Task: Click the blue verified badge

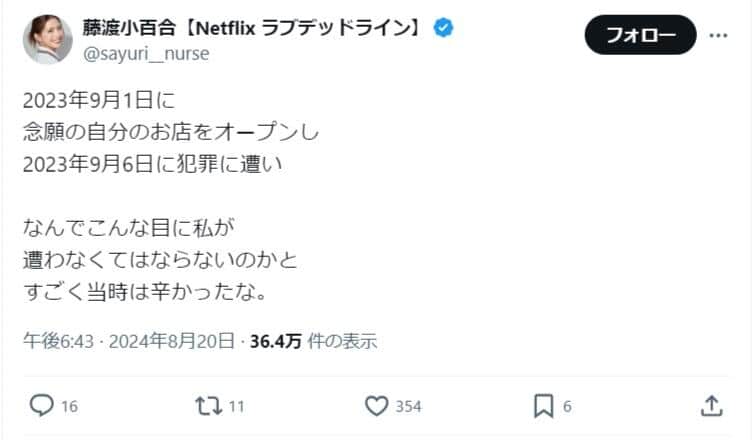Action: (443, 28)
